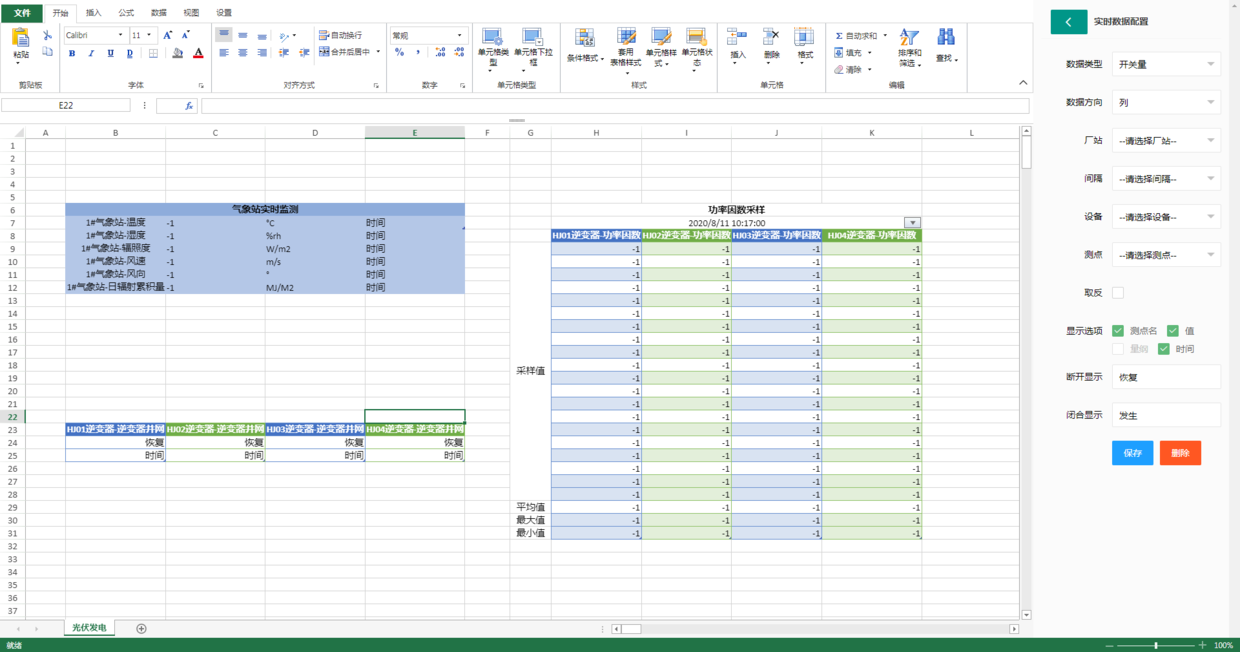The height and width of the screenshot is (652, 1240).
Task: Open the 数据类型 开关量 dropdown
Action: (x=1166, y=64)
